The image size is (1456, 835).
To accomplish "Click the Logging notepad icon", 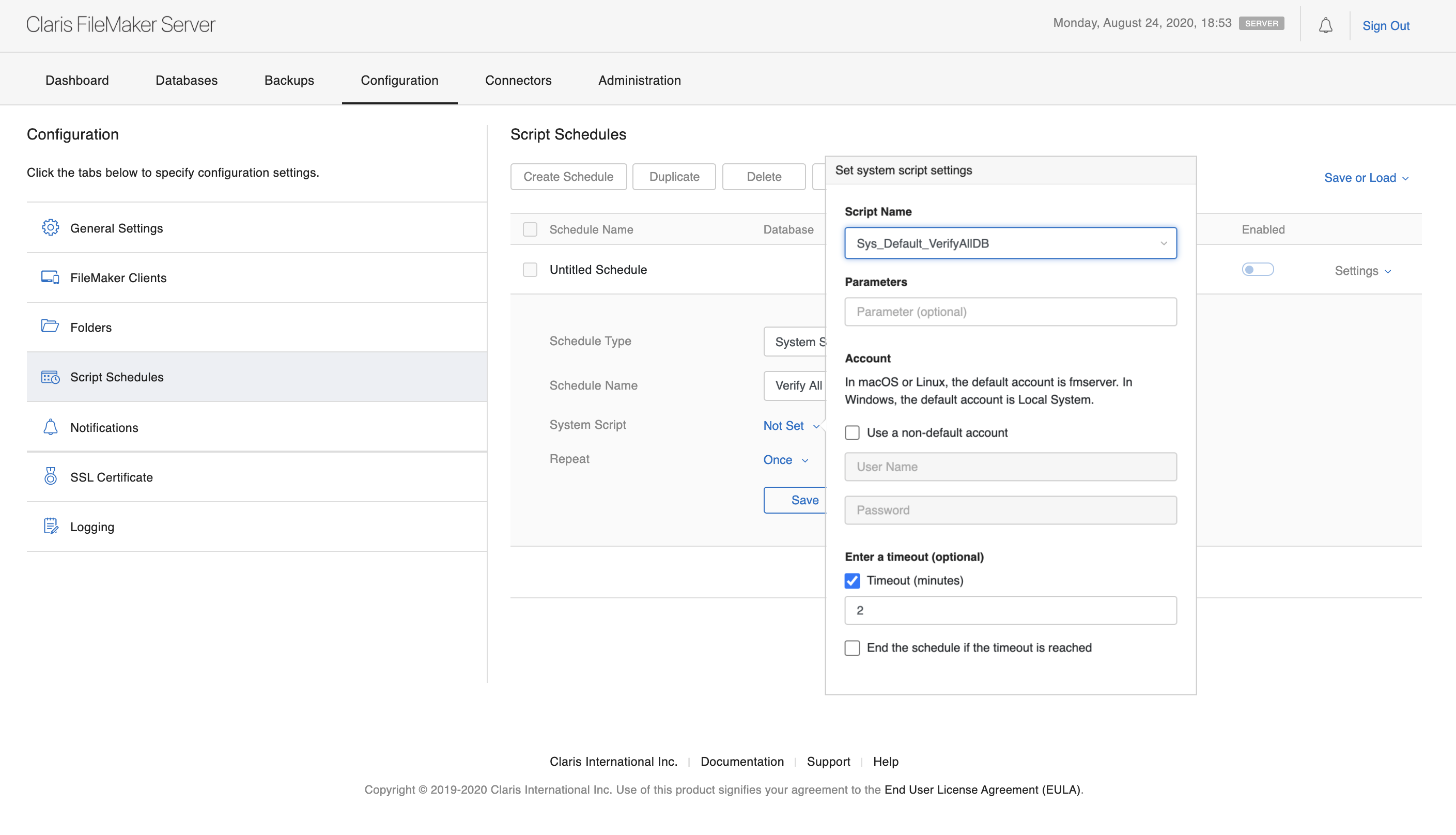I will (51, 526).
